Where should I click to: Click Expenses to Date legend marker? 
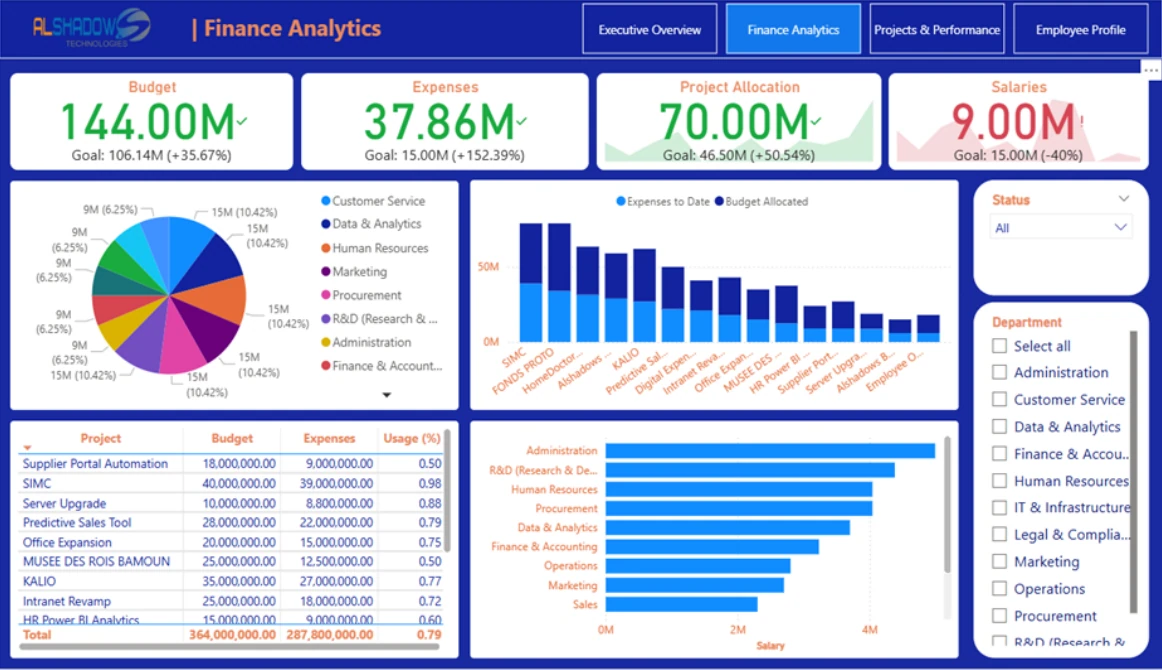(621, 202)
